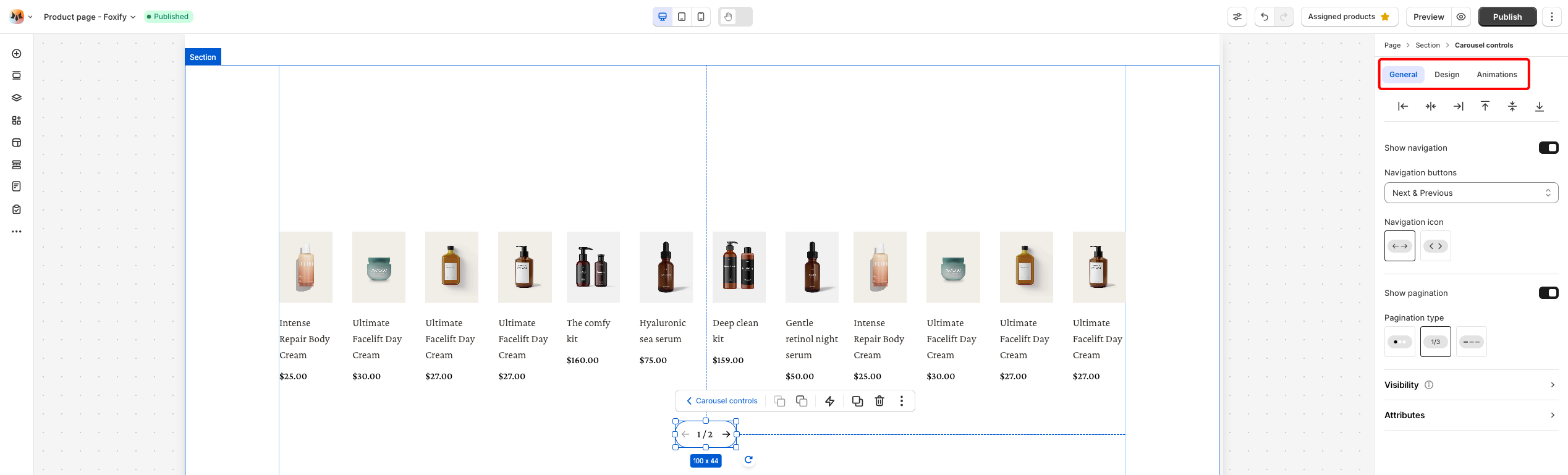The height and width of the screenshot is (475, 1568).
Task: Open the Animations tab
Action: (1496, 75)
